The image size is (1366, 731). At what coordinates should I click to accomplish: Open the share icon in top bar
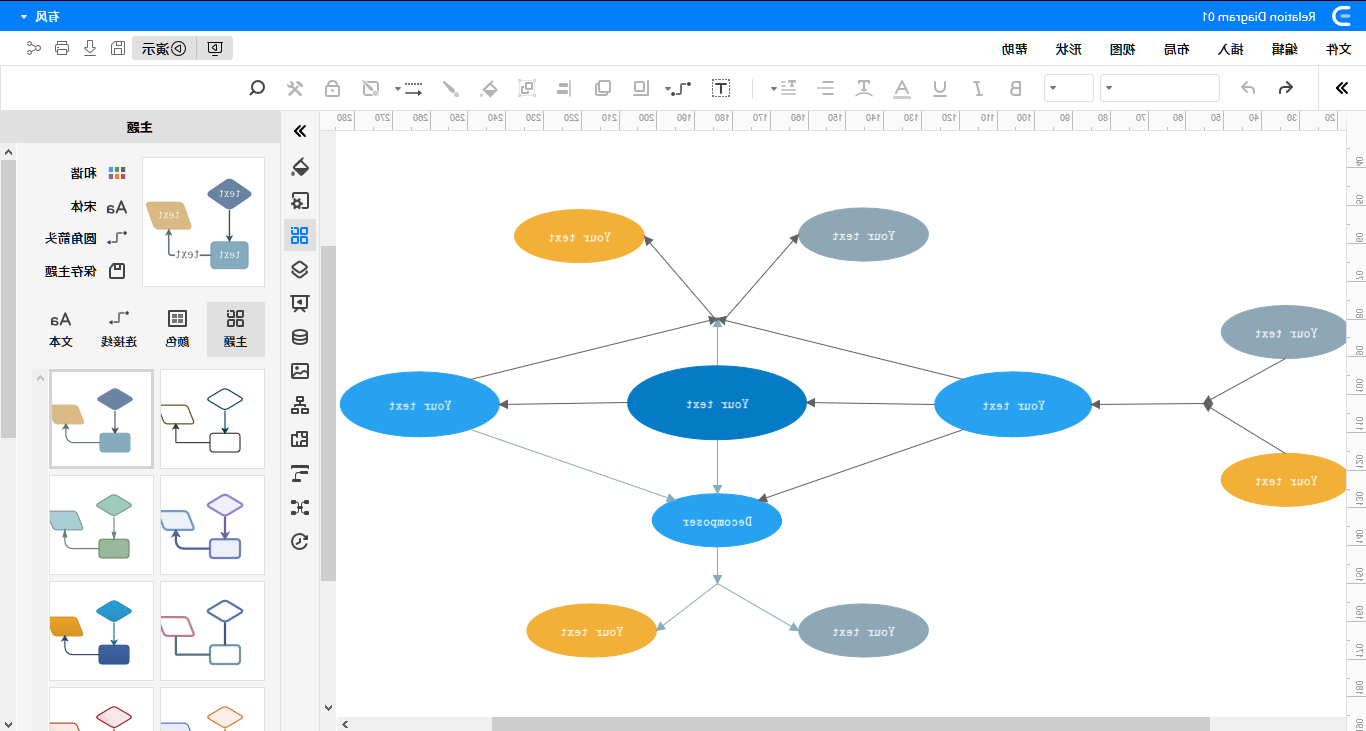tap(34, 48)
